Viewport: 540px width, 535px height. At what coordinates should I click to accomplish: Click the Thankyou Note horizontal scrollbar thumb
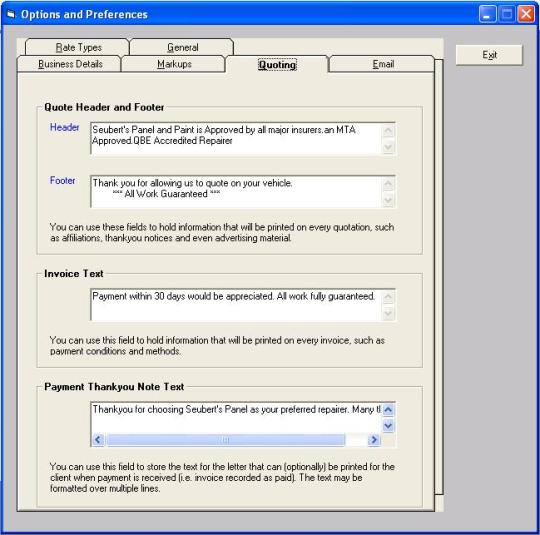click(x=226, y=440)
